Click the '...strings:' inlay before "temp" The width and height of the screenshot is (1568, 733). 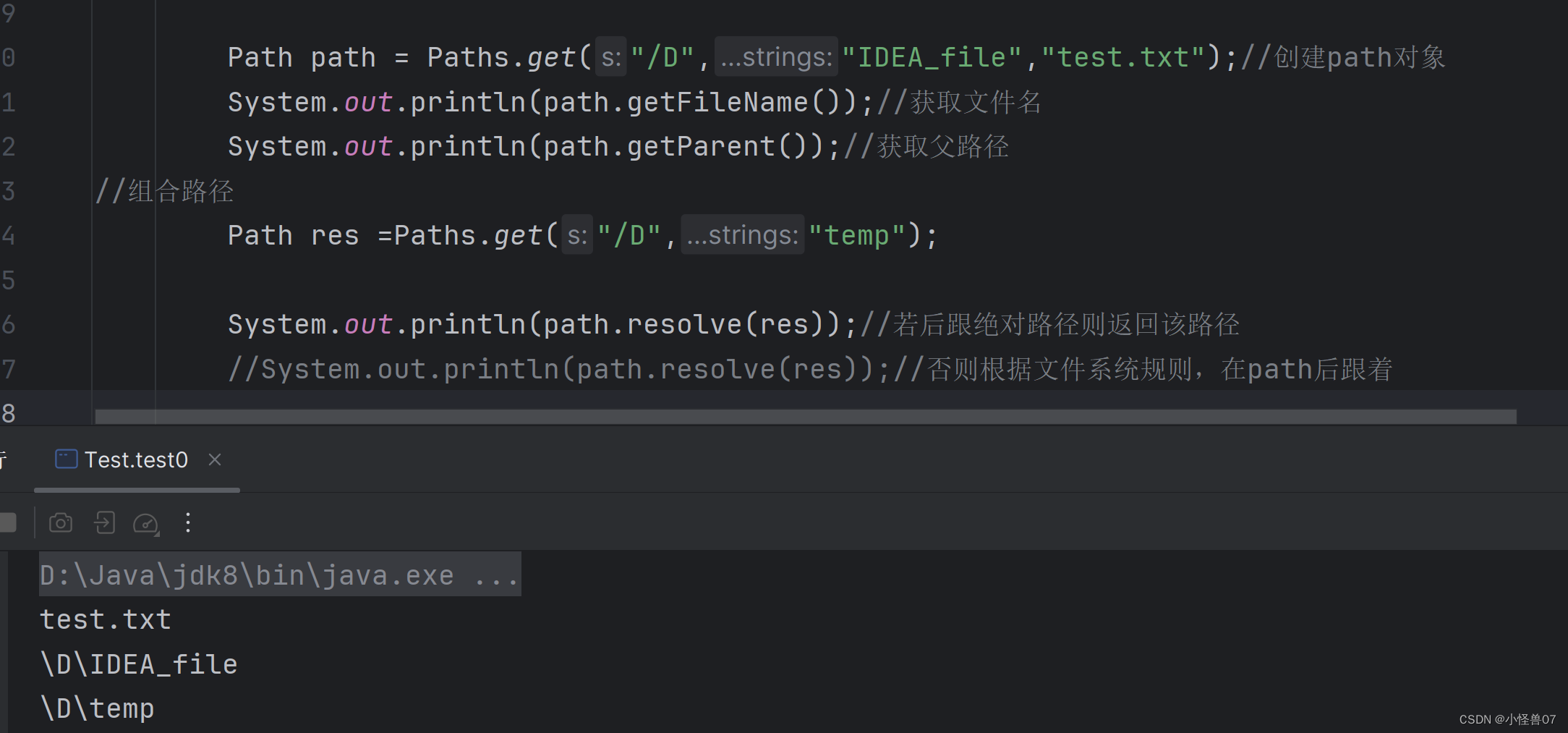coord(742,234)
